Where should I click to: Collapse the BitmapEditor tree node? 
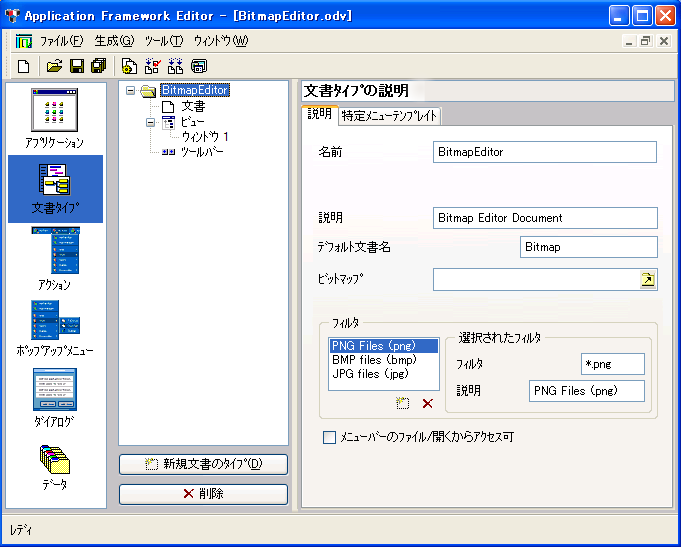[x=132, y=91]
